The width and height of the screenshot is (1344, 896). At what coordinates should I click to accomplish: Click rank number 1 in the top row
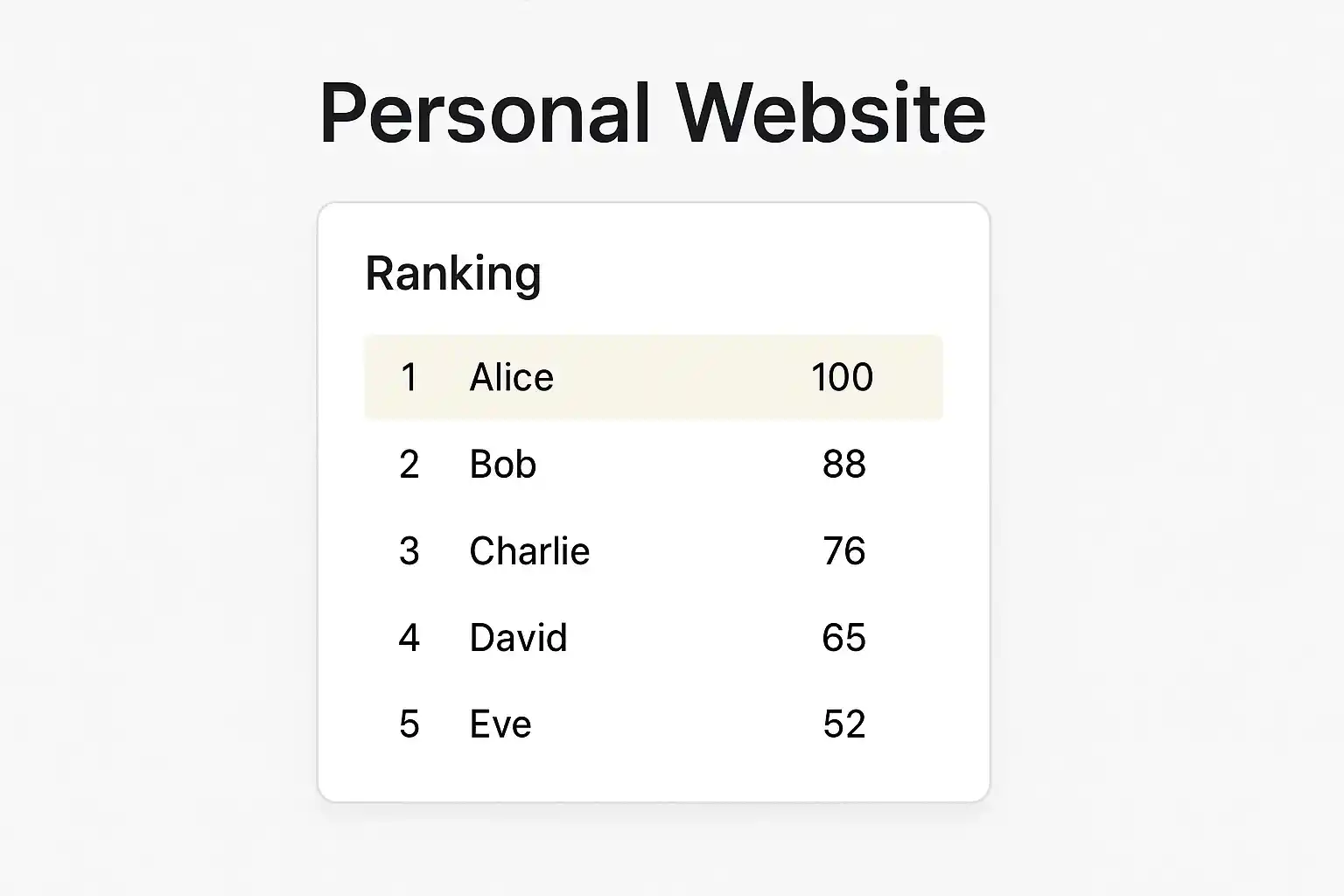409,377
